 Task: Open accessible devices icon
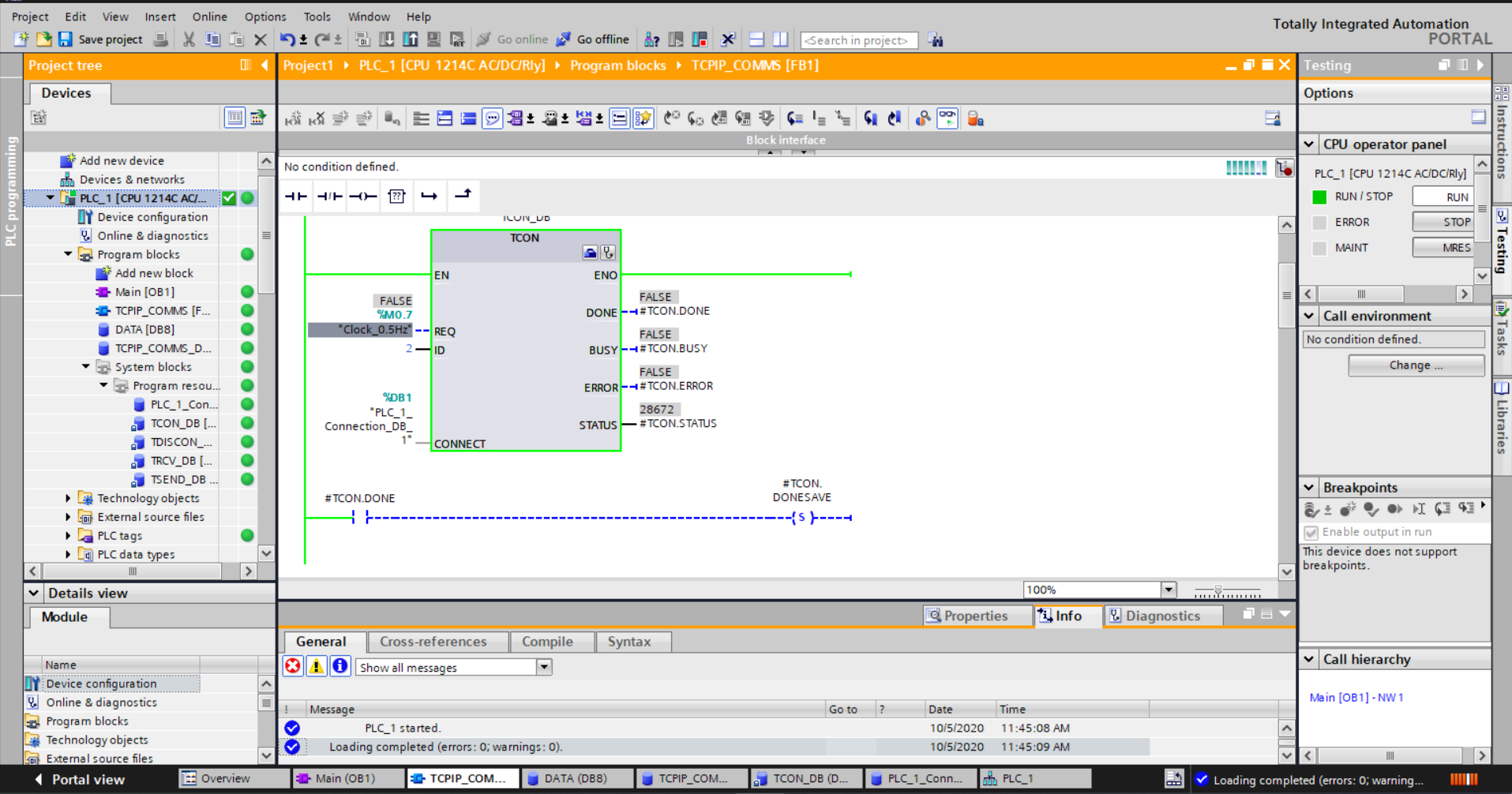[651, 39]
